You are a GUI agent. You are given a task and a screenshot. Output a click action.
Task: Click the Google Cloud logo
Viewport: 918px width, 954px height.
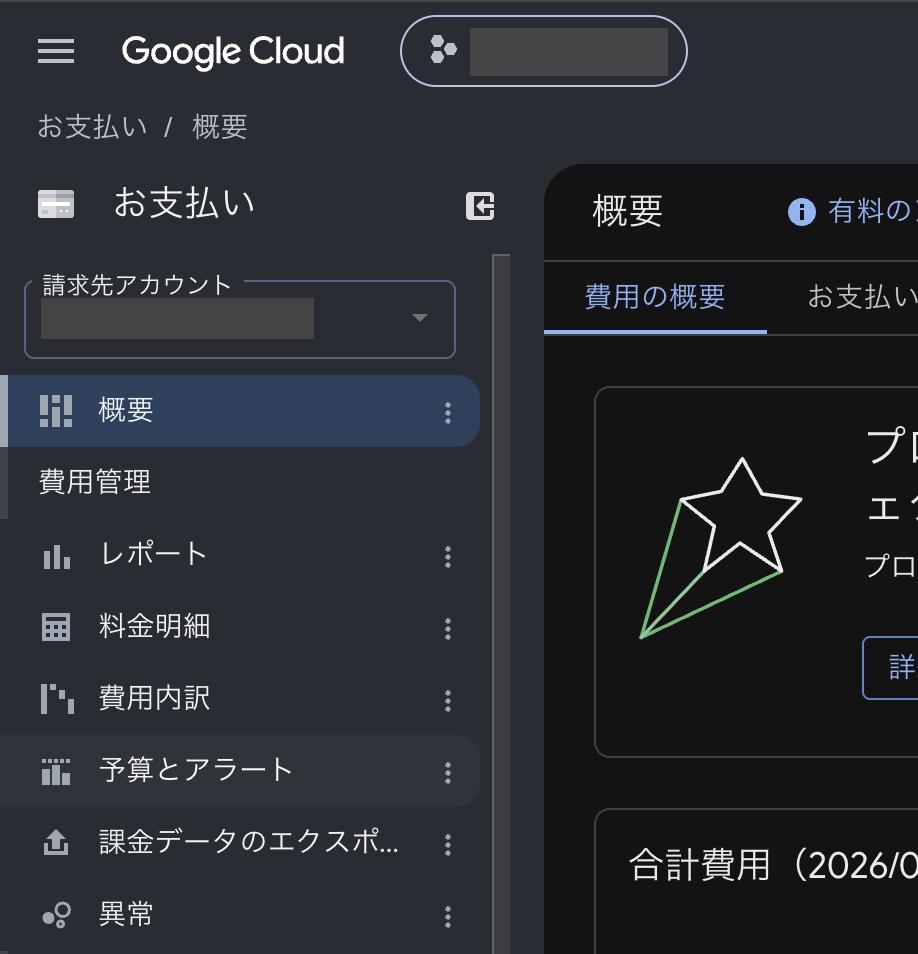233,51
